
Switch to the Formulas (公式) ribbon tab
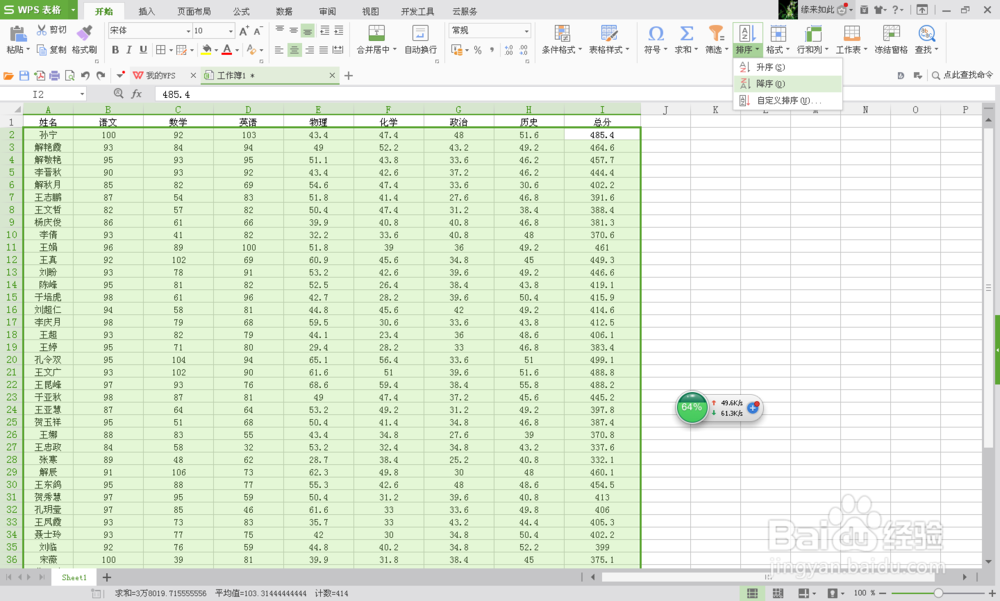pyautogui.click(x=241, y=11)
